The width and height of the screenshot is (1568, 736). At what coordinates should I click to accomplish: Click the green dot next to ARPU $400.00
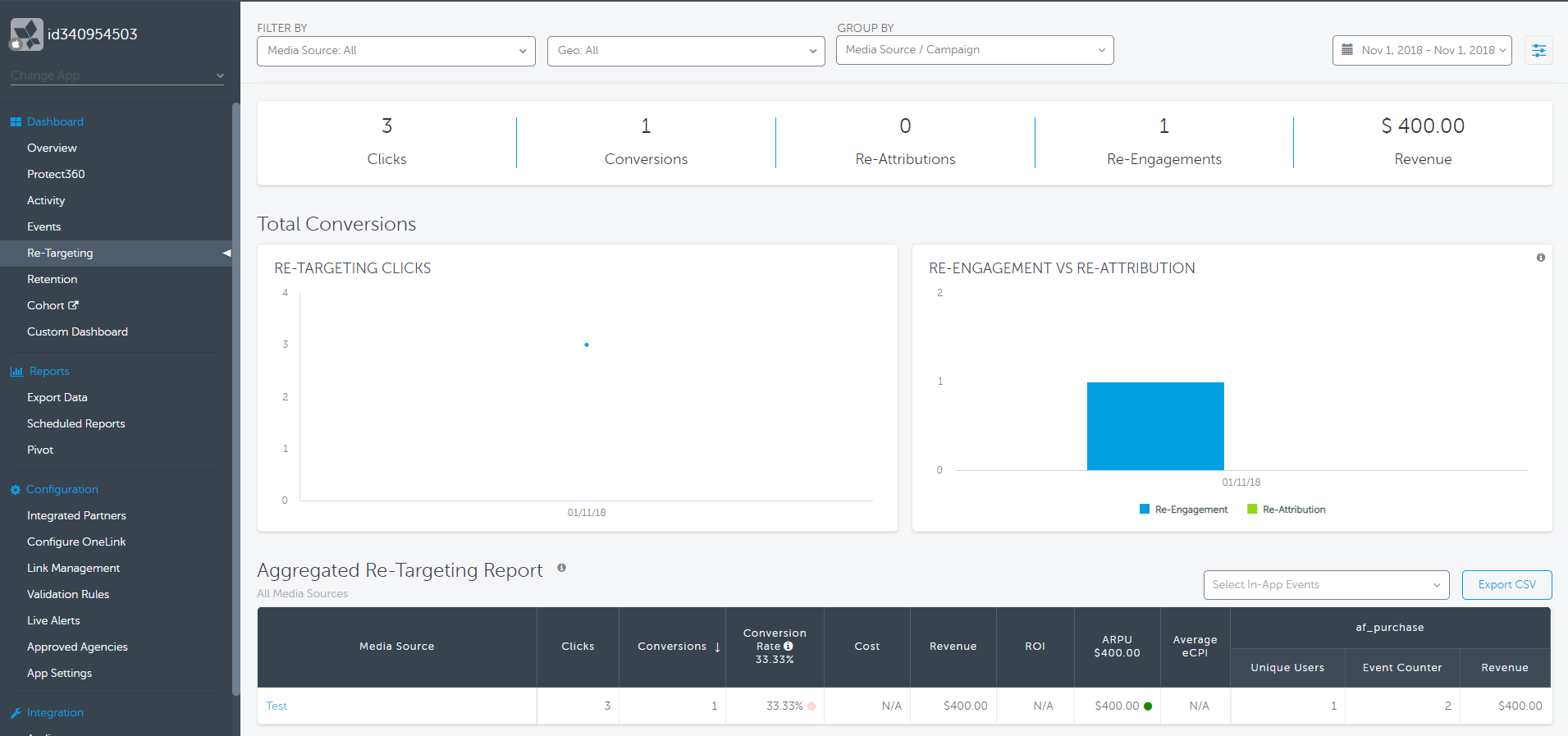pos(1148,706)
